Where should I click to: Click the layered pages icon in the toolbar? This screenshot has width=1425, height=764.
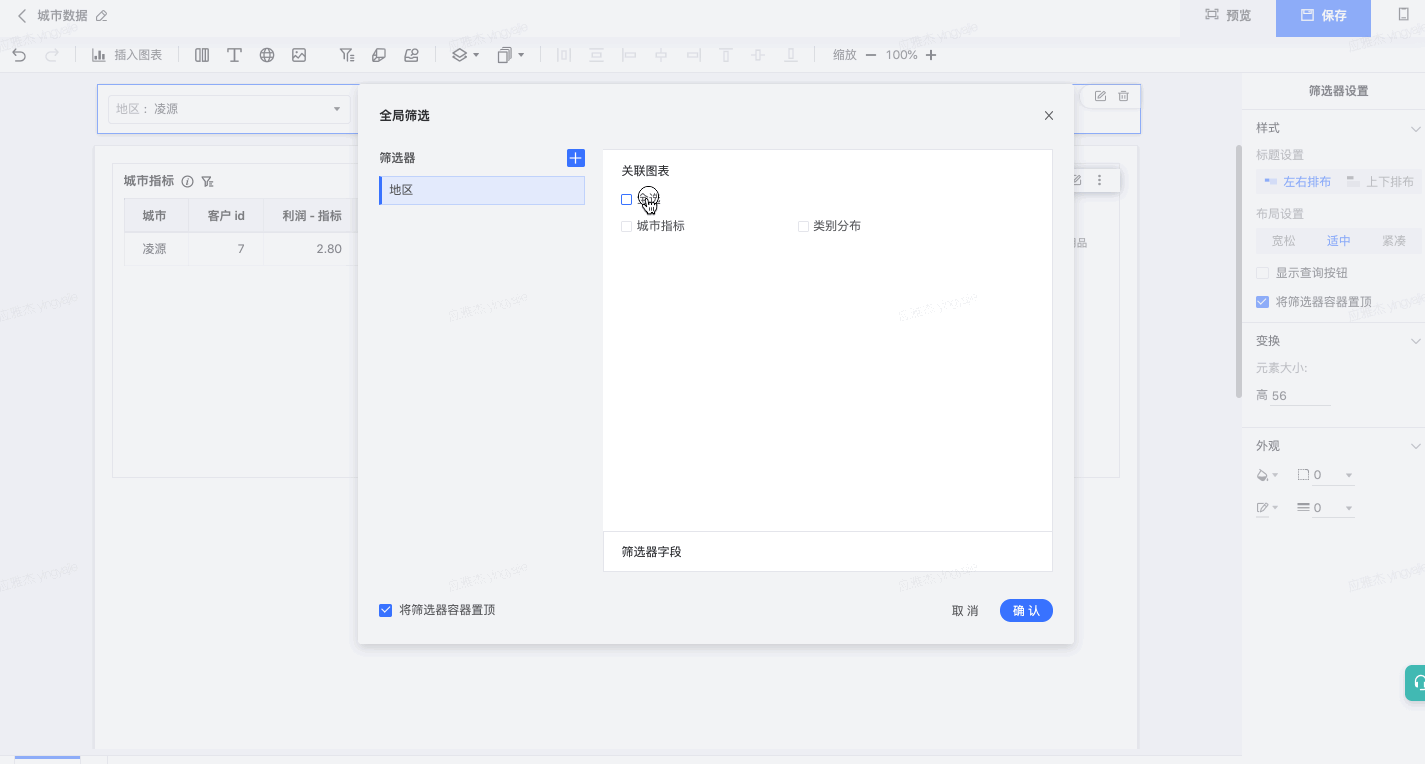tap(379, 55)
